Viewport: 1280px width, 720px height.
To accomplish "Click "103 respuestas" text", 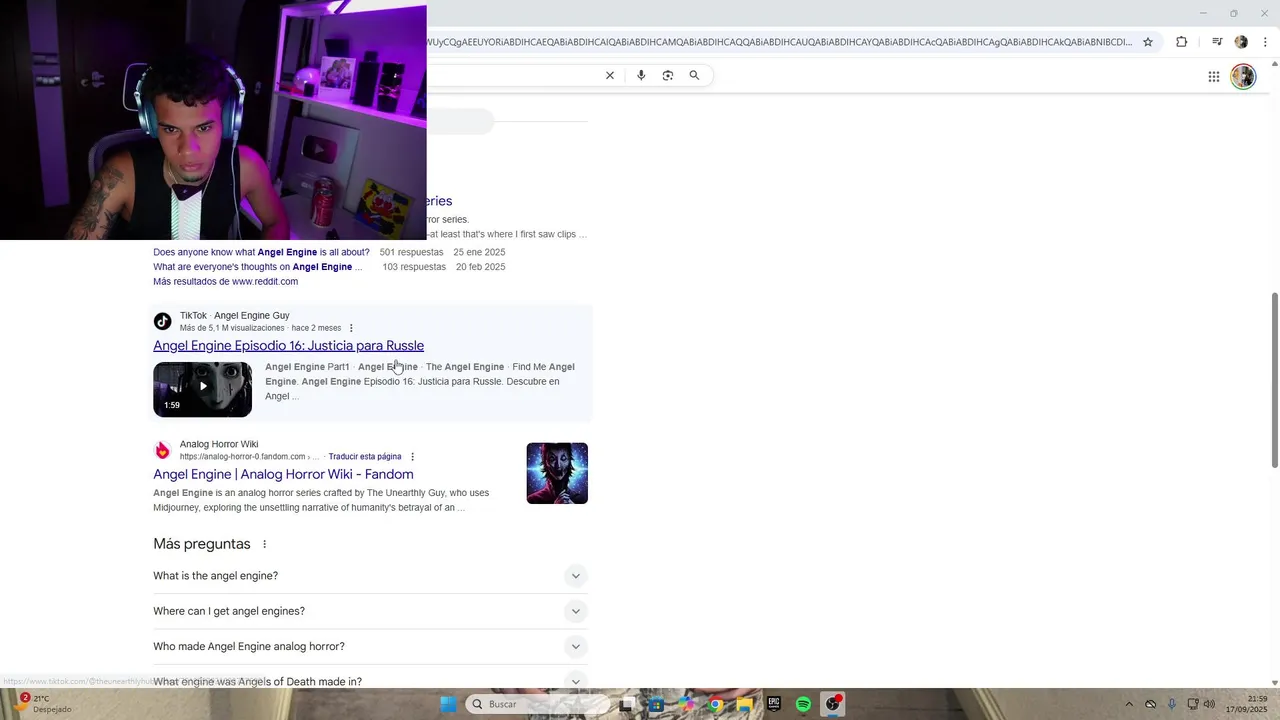I will click(x=414, y=267).
